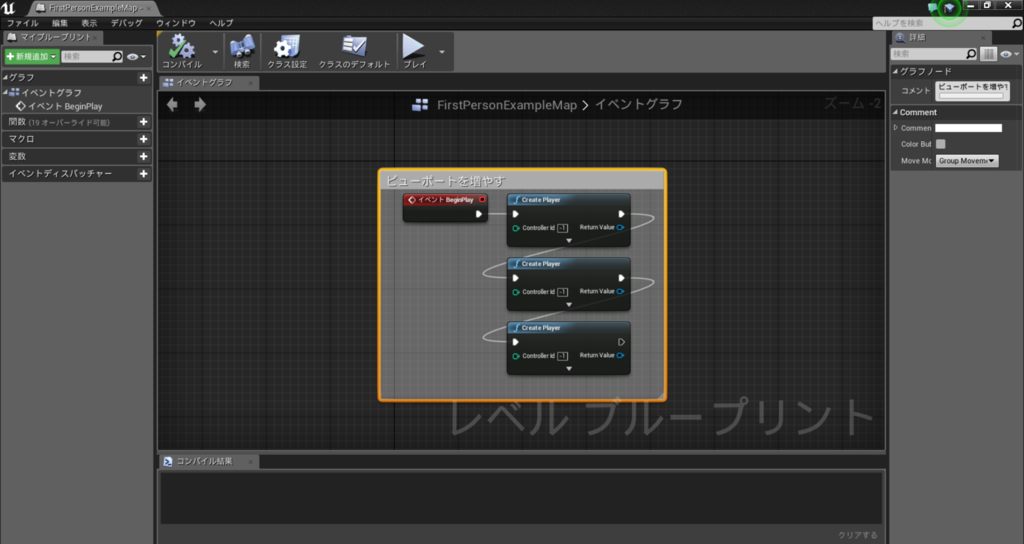Toggle Details property matrix grid icon
The image size is (1024, 544).
point(989,54)
